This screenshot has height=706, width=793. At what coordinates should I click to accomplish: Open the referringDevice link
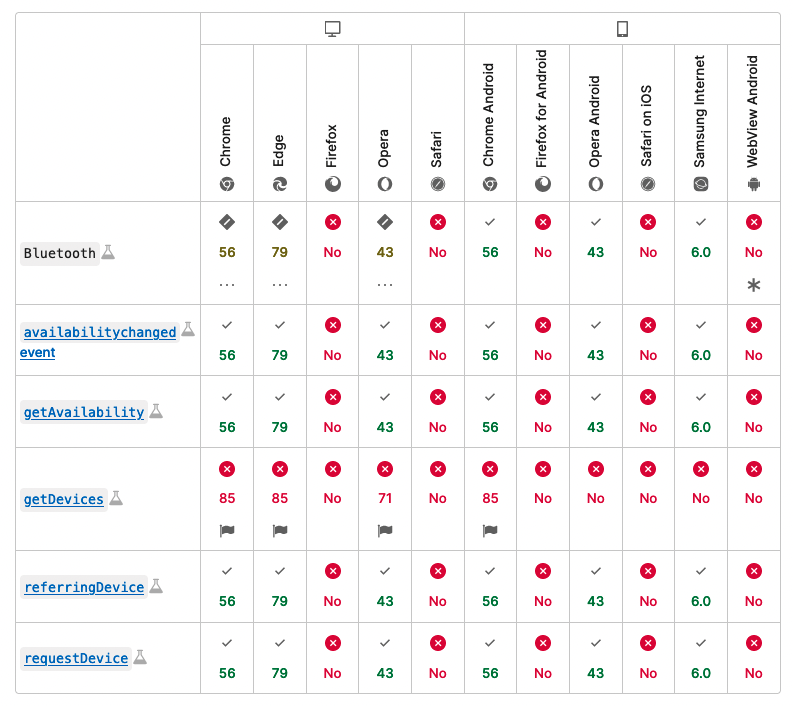tap(84, 587)
